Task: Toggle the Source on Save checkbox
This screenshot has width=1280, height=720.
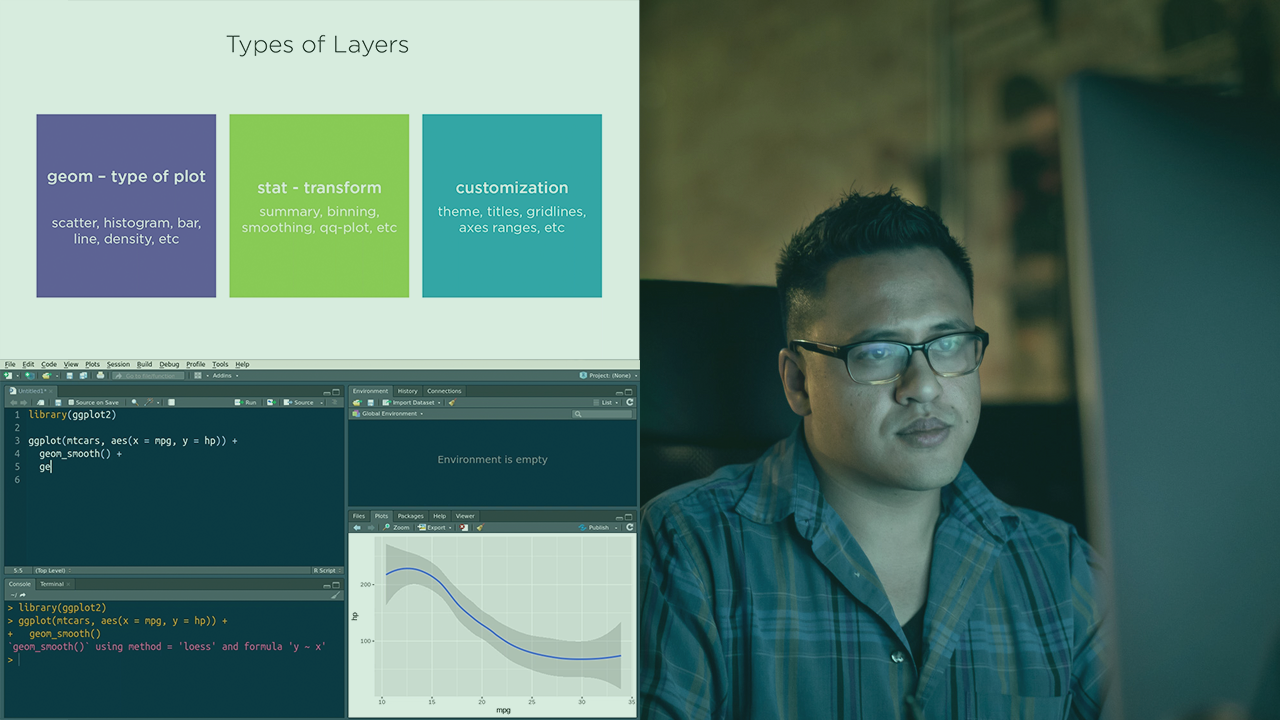Action: [x=71, y=403]
